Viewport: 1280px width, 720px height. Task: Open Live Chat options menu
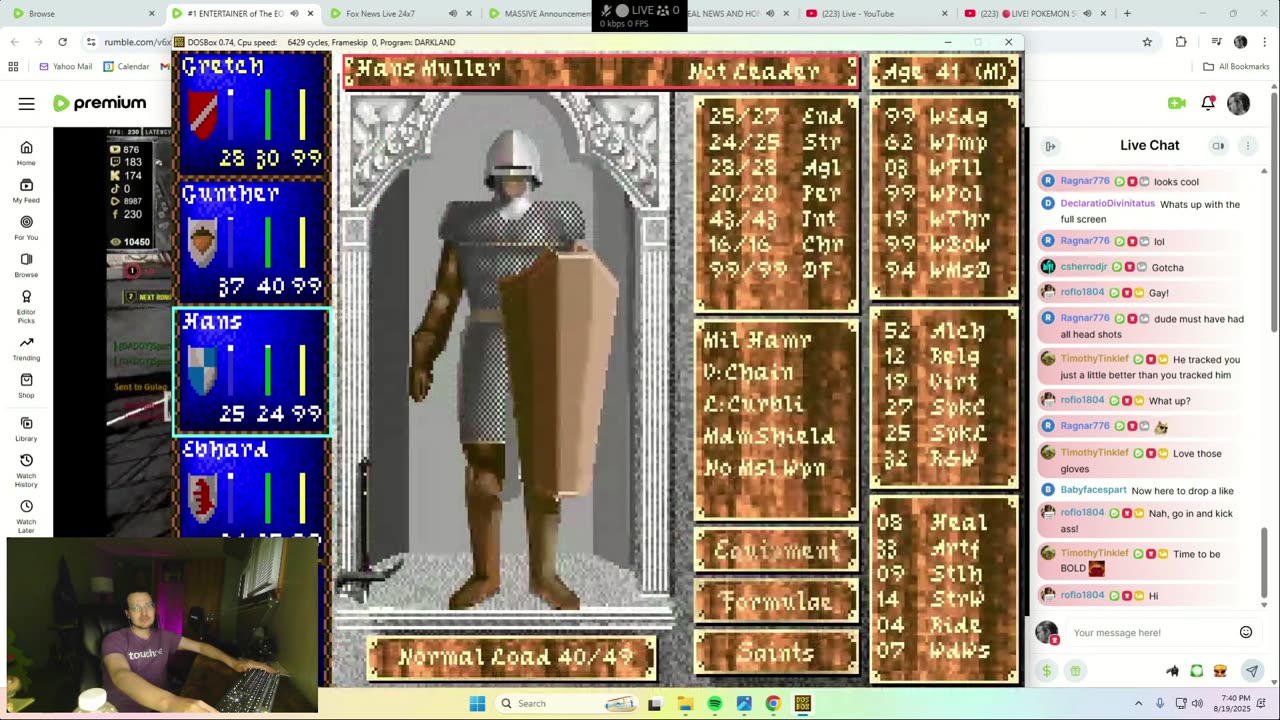(1247, 146)
